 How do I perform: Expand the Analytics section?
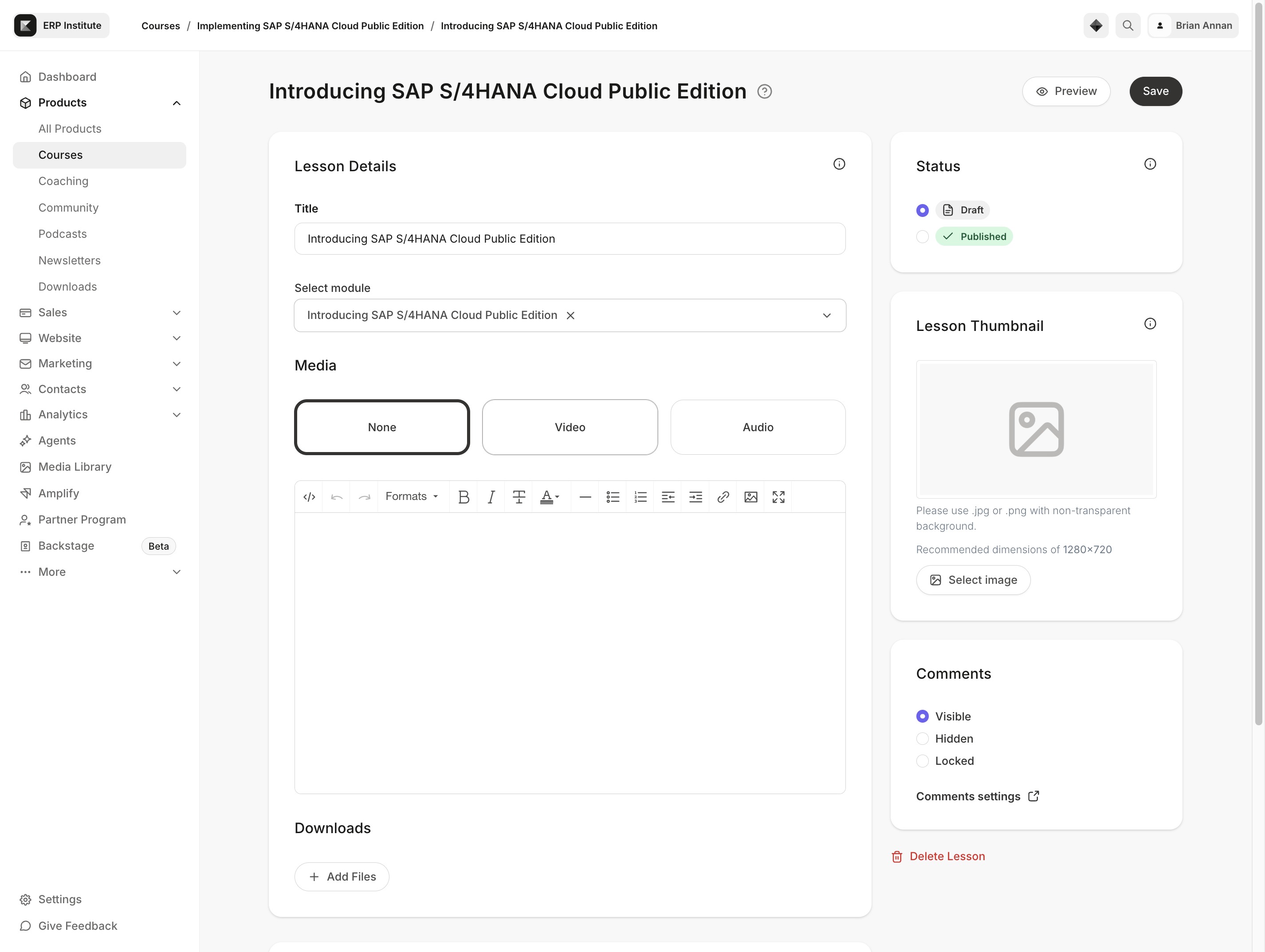tap(177, 415)
